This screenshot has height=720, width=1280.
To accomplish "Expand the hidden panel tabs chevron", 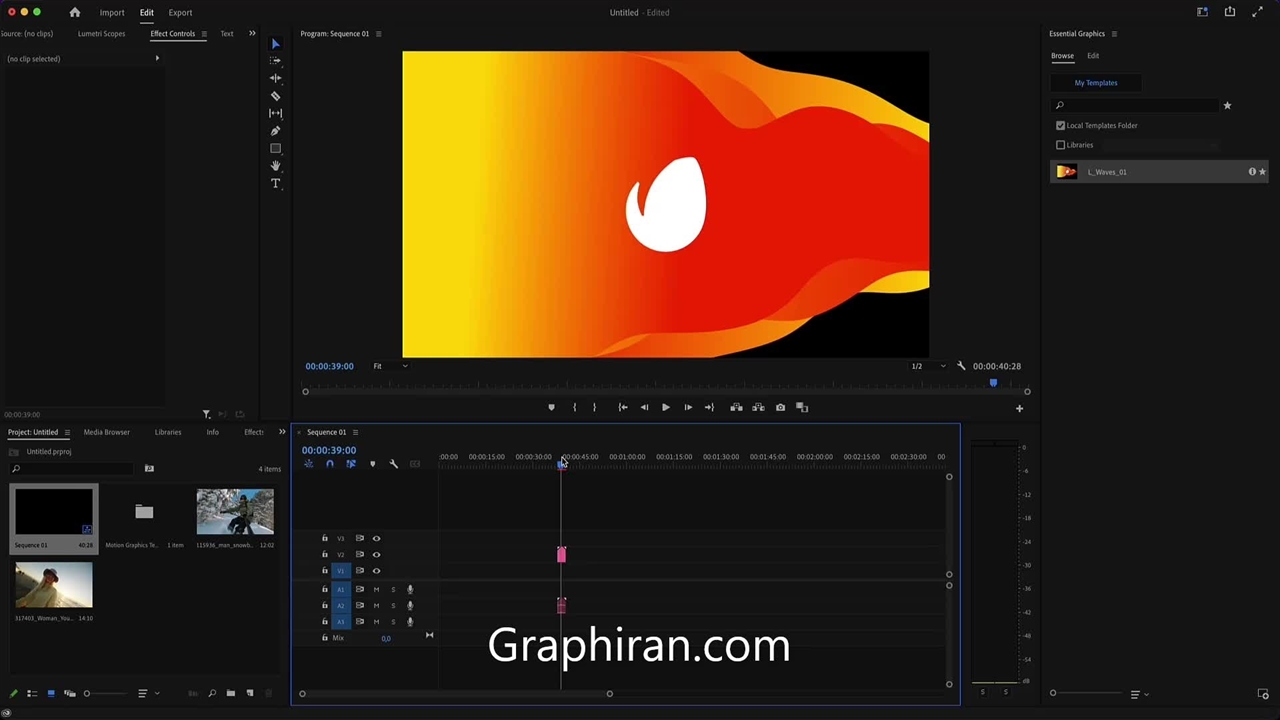I will 252,34.
